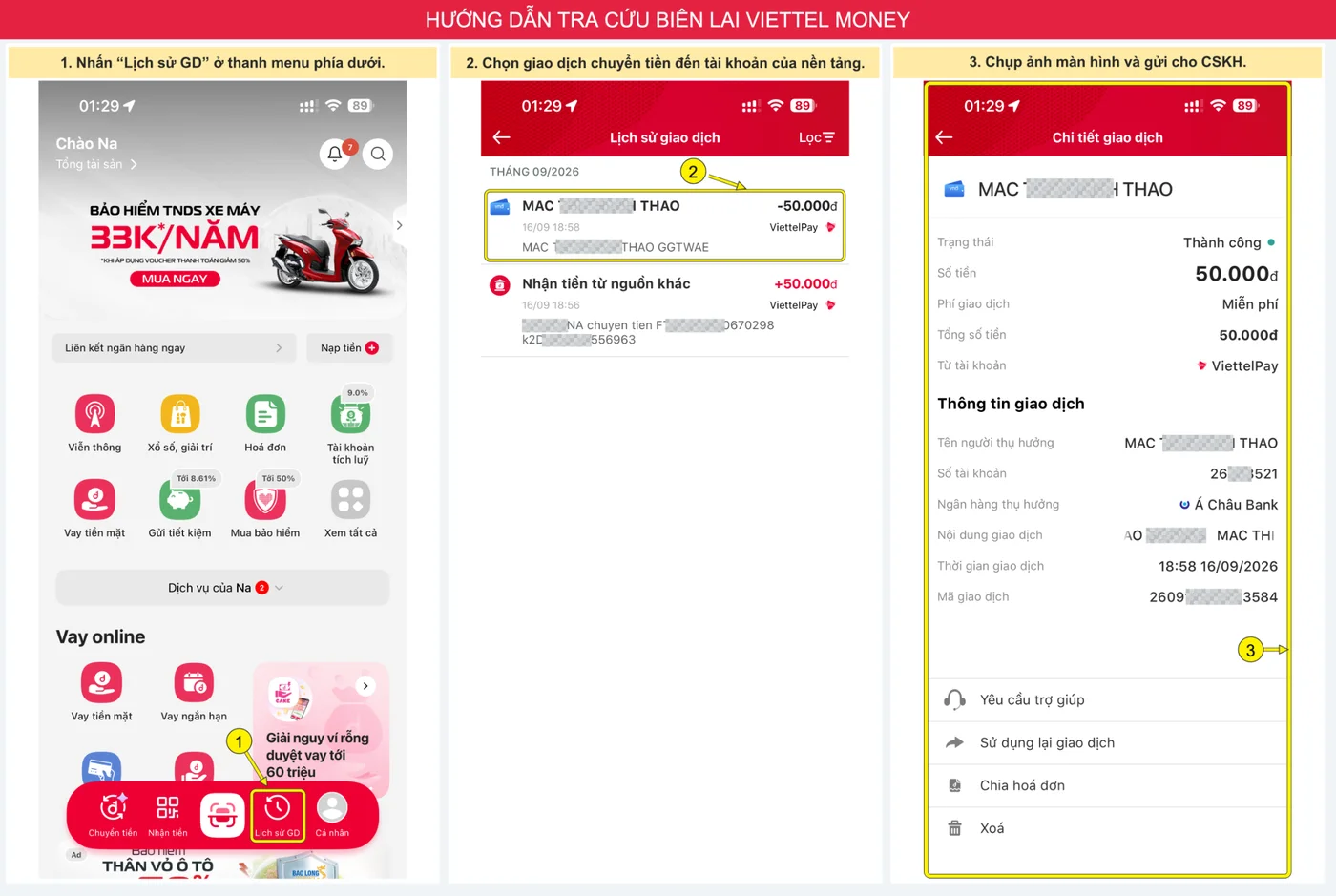The width and height of the screenshot is (1336, 896).
Task: Choose Xoá to delete the transaction
Action: point(1107,828)
